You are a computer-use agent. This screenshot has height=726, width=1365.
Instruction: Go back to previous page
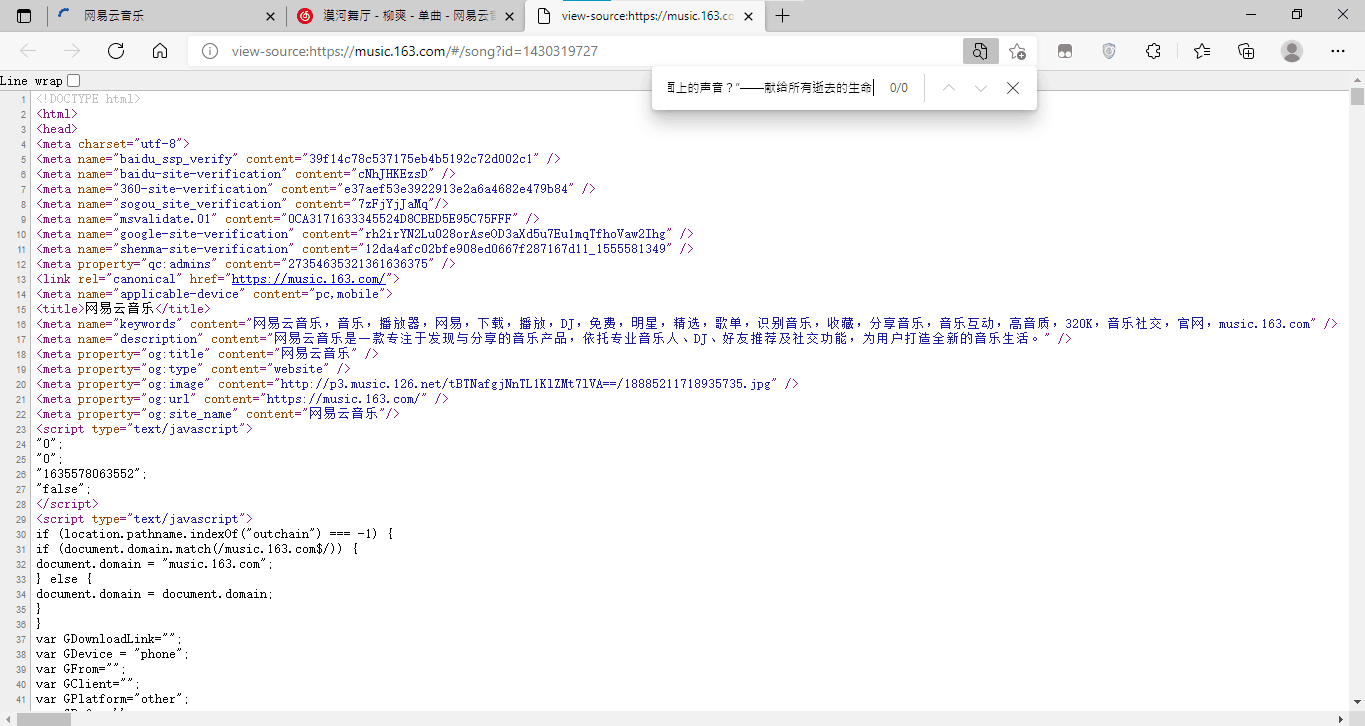[x=28, y=51]
